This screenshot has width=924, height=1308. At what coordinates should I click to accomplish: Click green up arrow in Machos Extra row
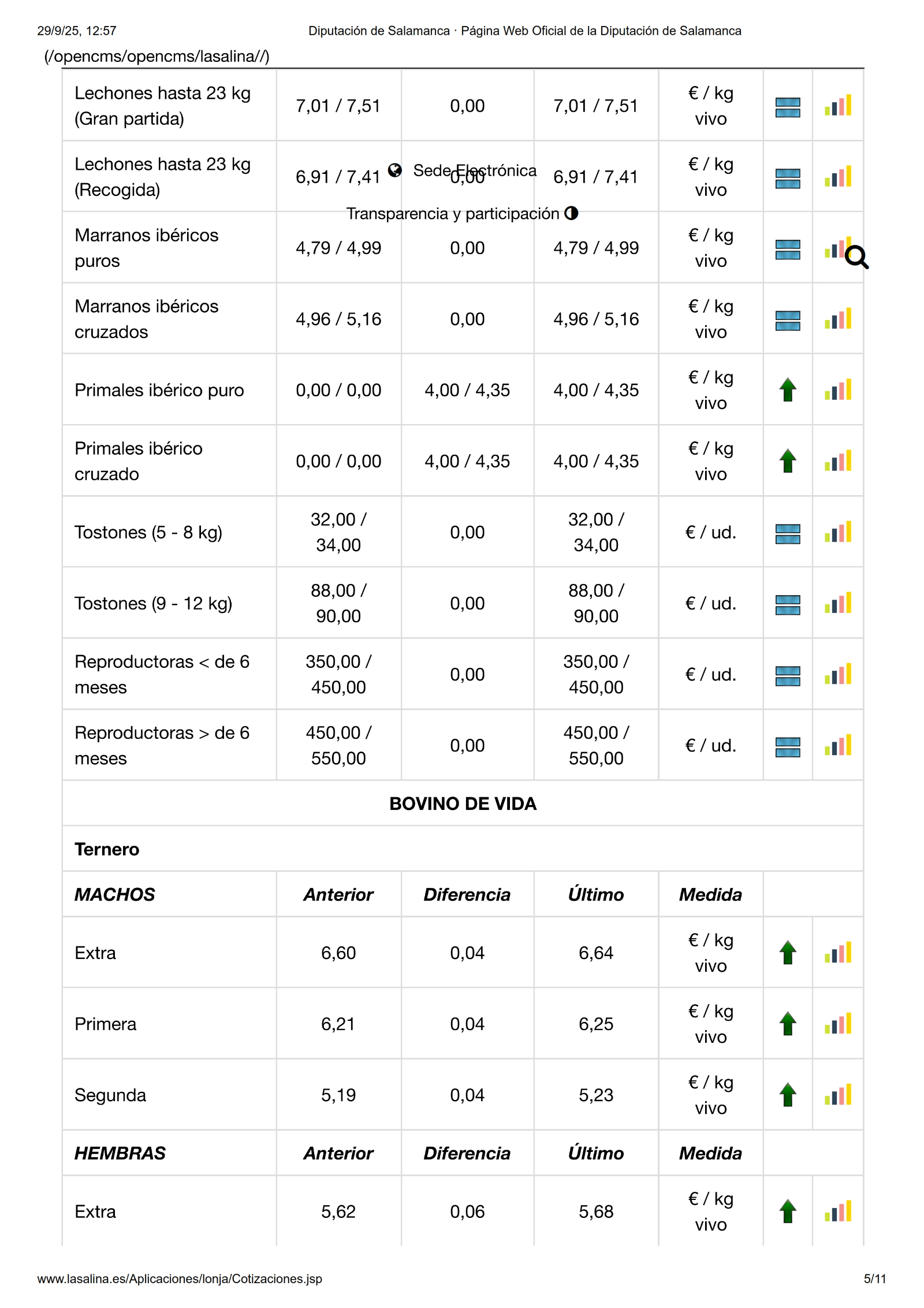pos(788,953)
